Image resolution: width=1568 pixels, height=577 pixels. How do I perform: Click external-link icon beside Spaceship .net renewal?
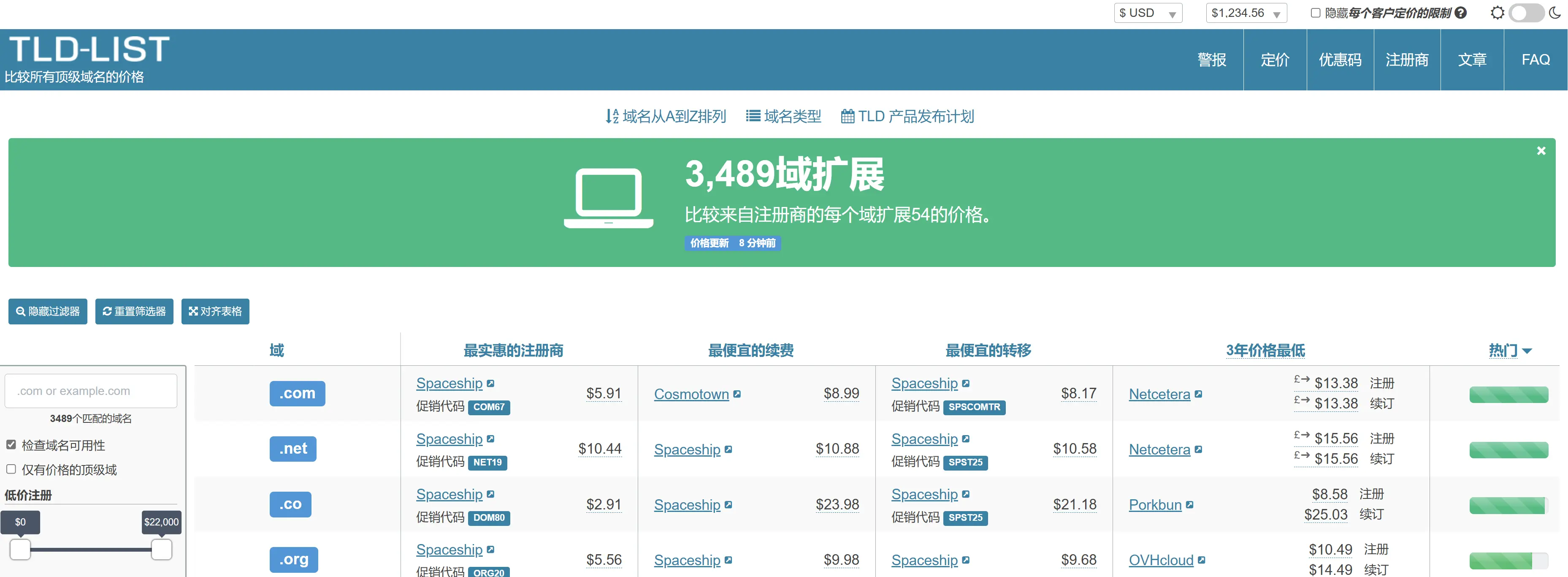click(x=728, y=450)
